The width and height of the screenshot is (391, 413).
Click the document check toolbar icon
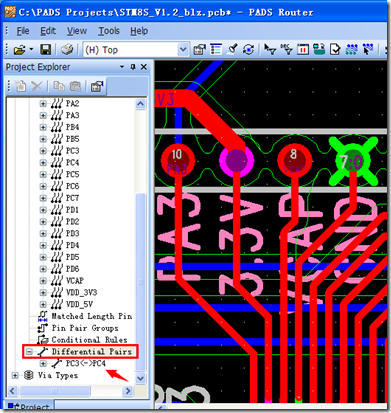click(335, 49)
